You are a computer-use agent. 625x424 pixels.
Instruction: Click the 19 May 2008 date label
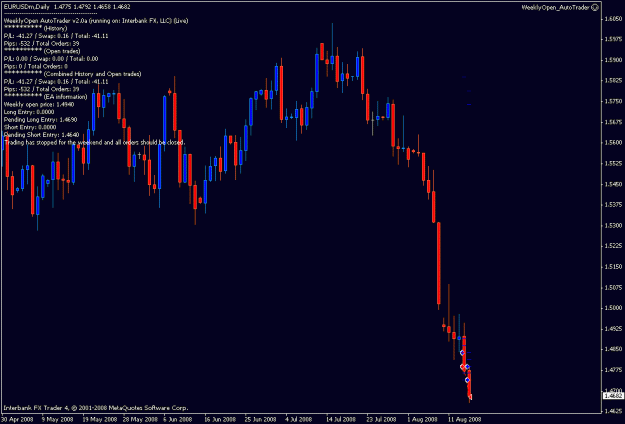[x=101, y=420]
